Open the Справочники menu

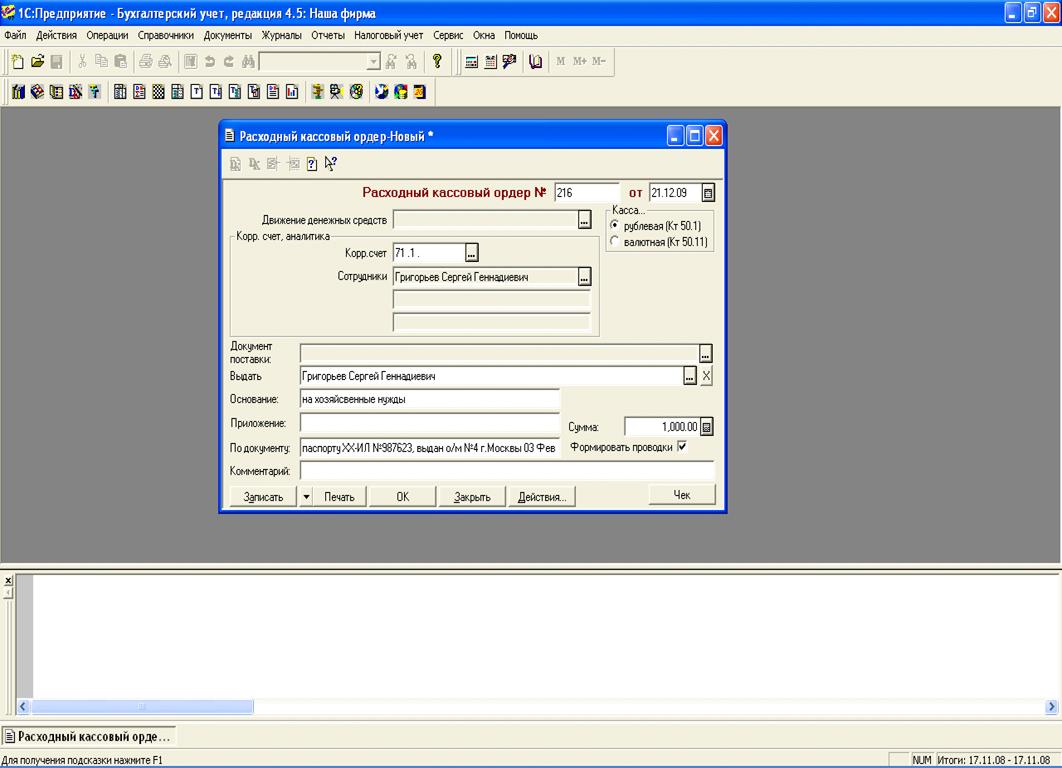pos(165,35)
